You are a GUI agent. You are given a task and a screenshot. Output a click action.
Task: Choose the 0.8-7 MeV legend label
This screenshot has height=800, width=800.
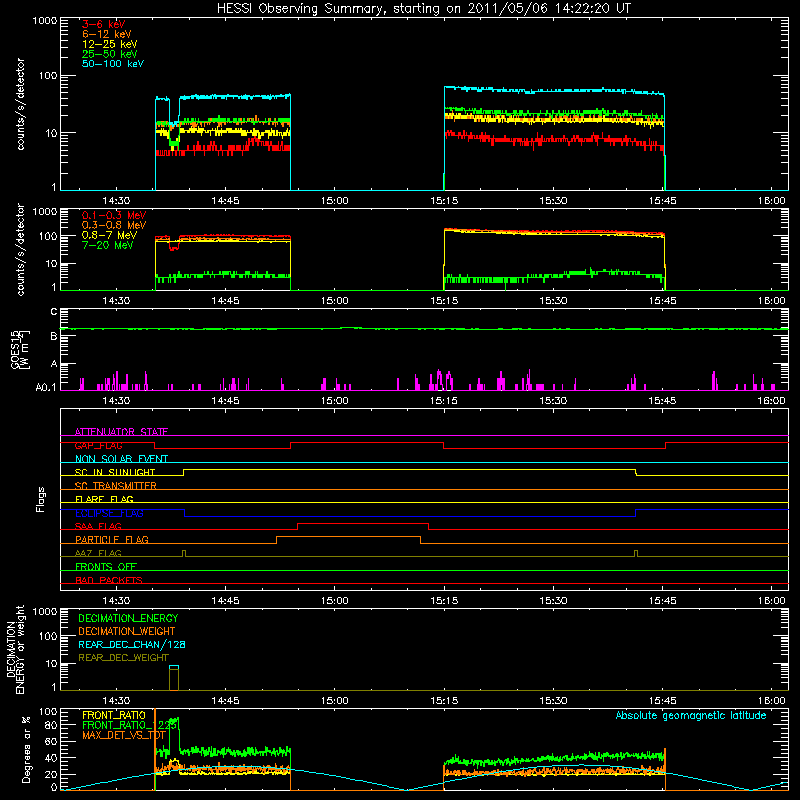pyautogui.click(x=109, y=235)
